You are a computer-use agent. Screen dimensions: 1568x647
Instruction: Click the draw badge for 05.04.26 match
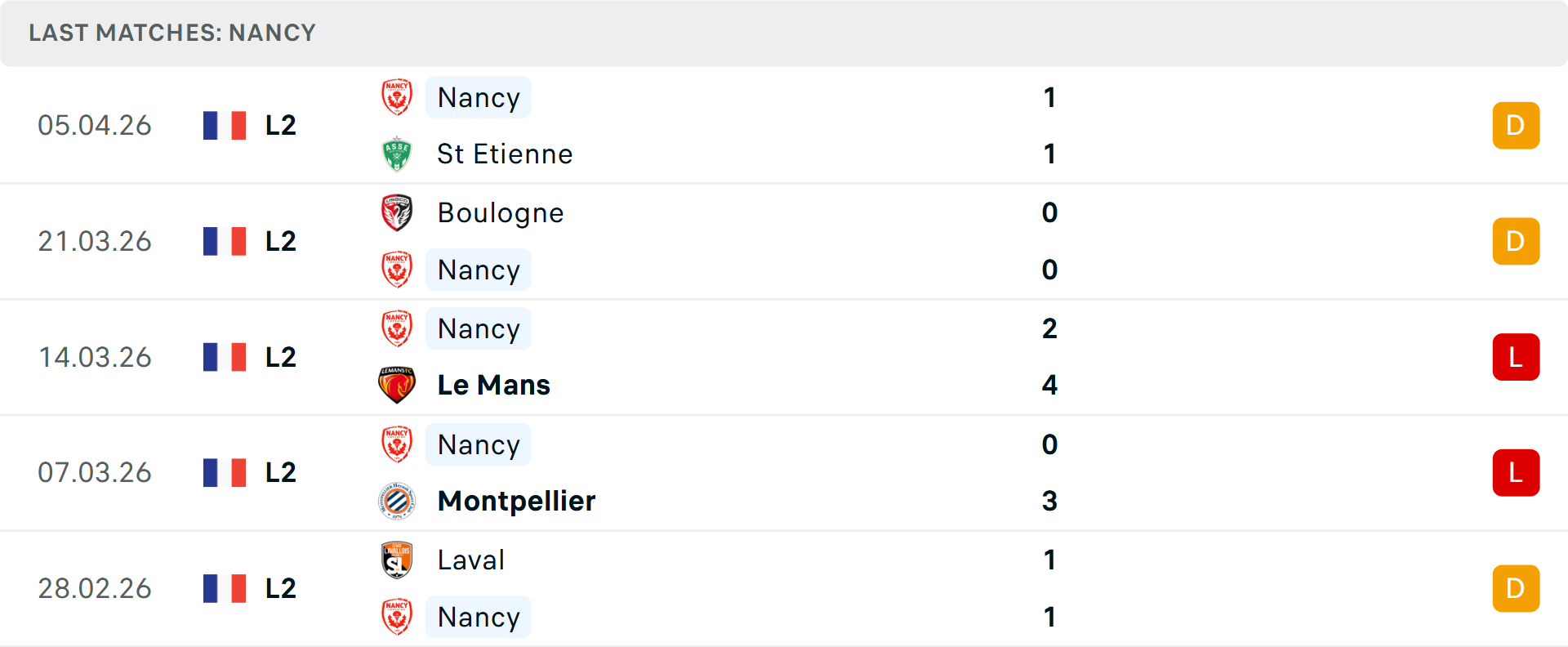pyautogui.click(x=1516, y=126)
